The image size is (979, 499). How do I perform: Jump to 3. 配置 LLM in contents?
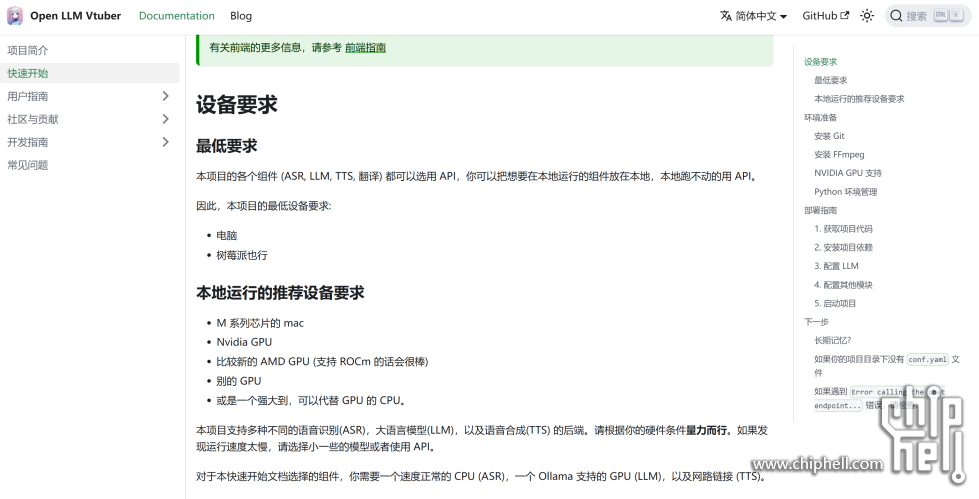pyautogui.click(x=836, y=266)
